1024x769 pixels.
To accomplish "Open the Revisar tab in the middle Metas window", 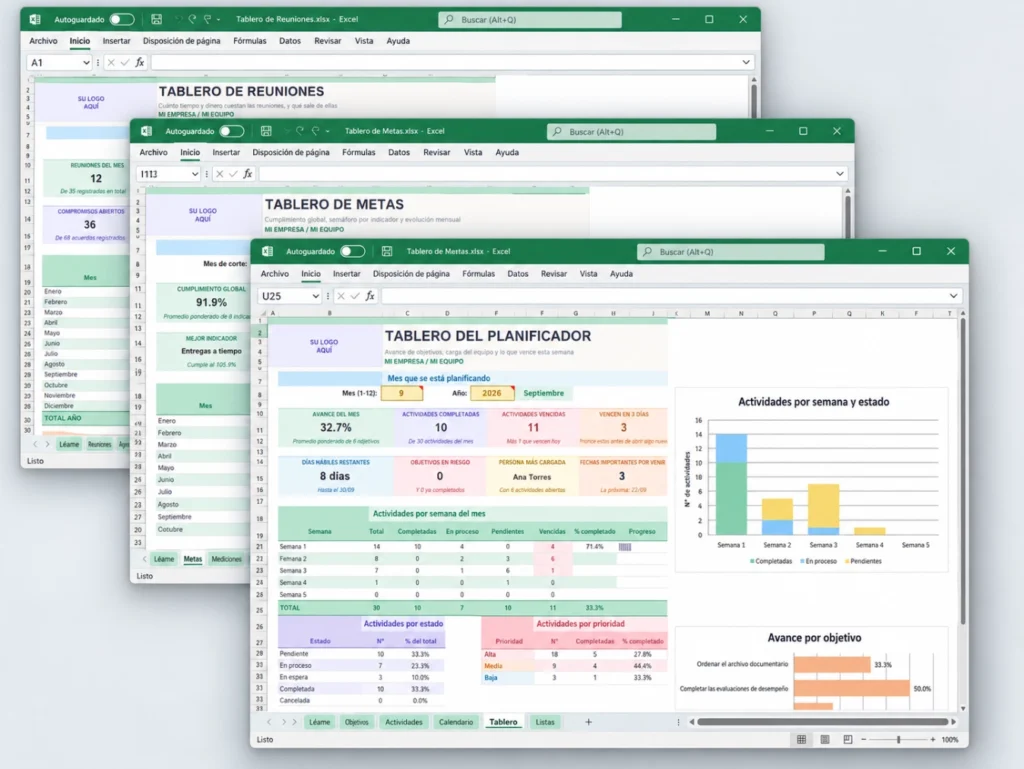I will point(437,152).
